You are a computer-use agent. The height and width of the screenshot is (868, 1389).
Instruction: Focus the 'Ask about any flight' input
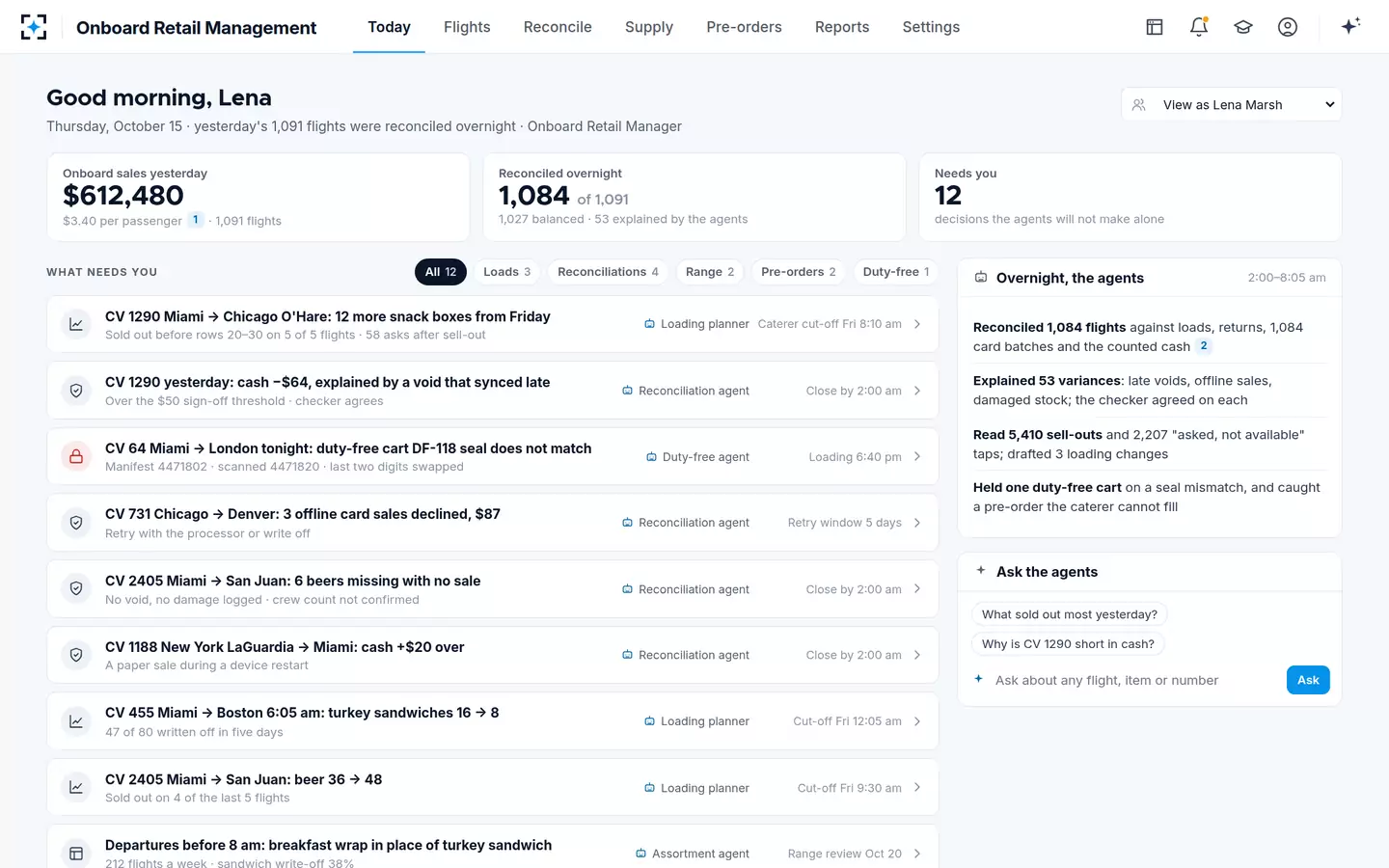click(x=1134, y=680)
